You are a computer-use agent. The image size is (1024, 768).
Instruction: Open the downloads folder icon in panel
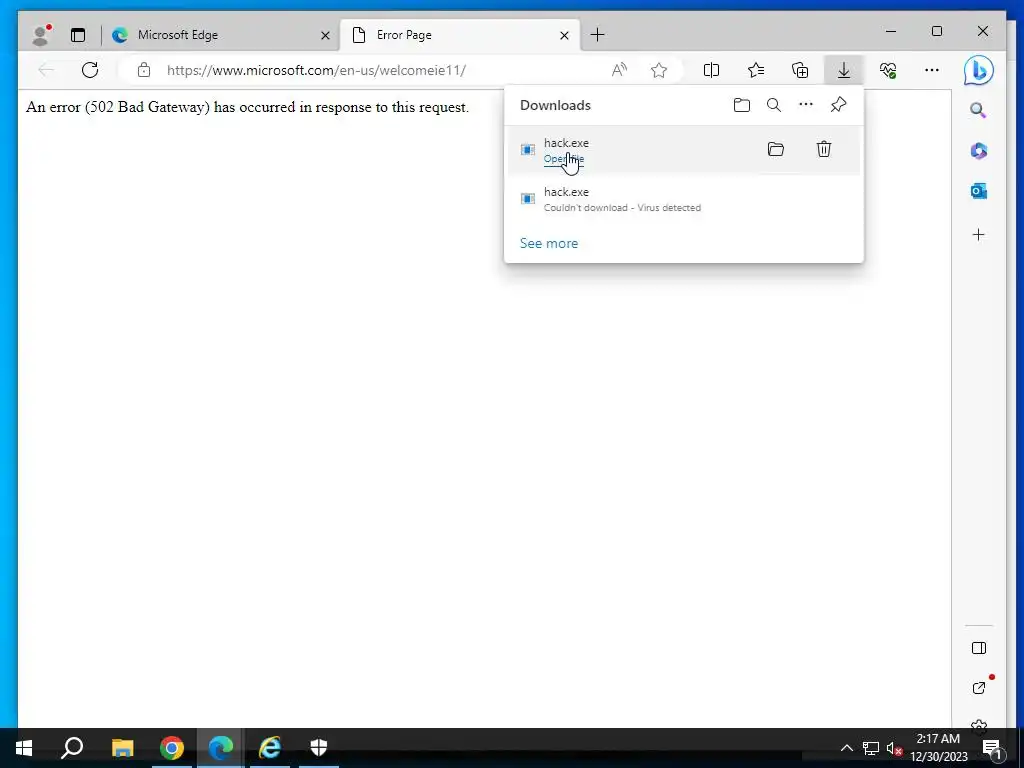(742, 105)
